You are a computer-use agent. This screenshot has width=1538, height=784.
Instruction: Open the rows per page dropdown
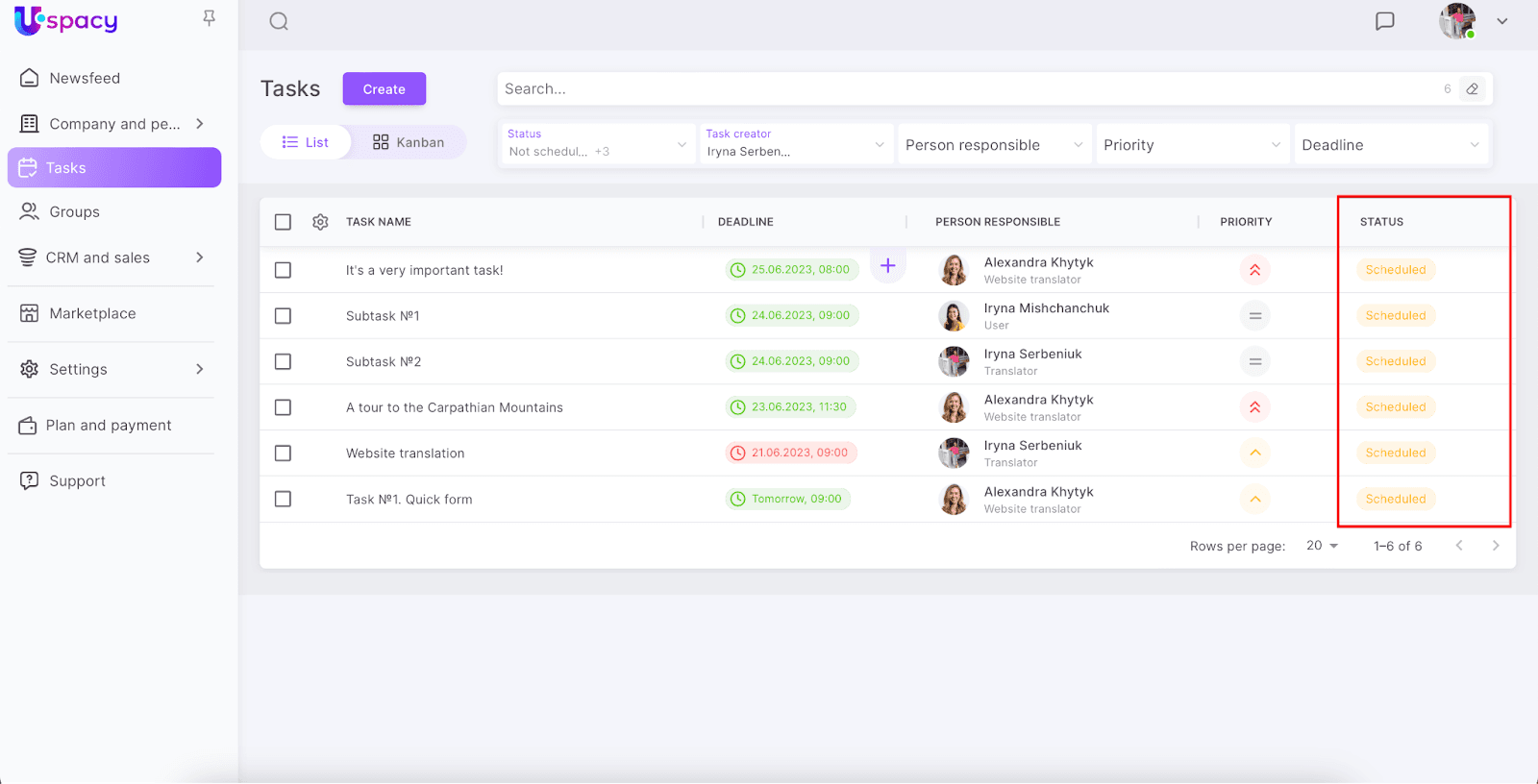click(x=1322, y=546)
